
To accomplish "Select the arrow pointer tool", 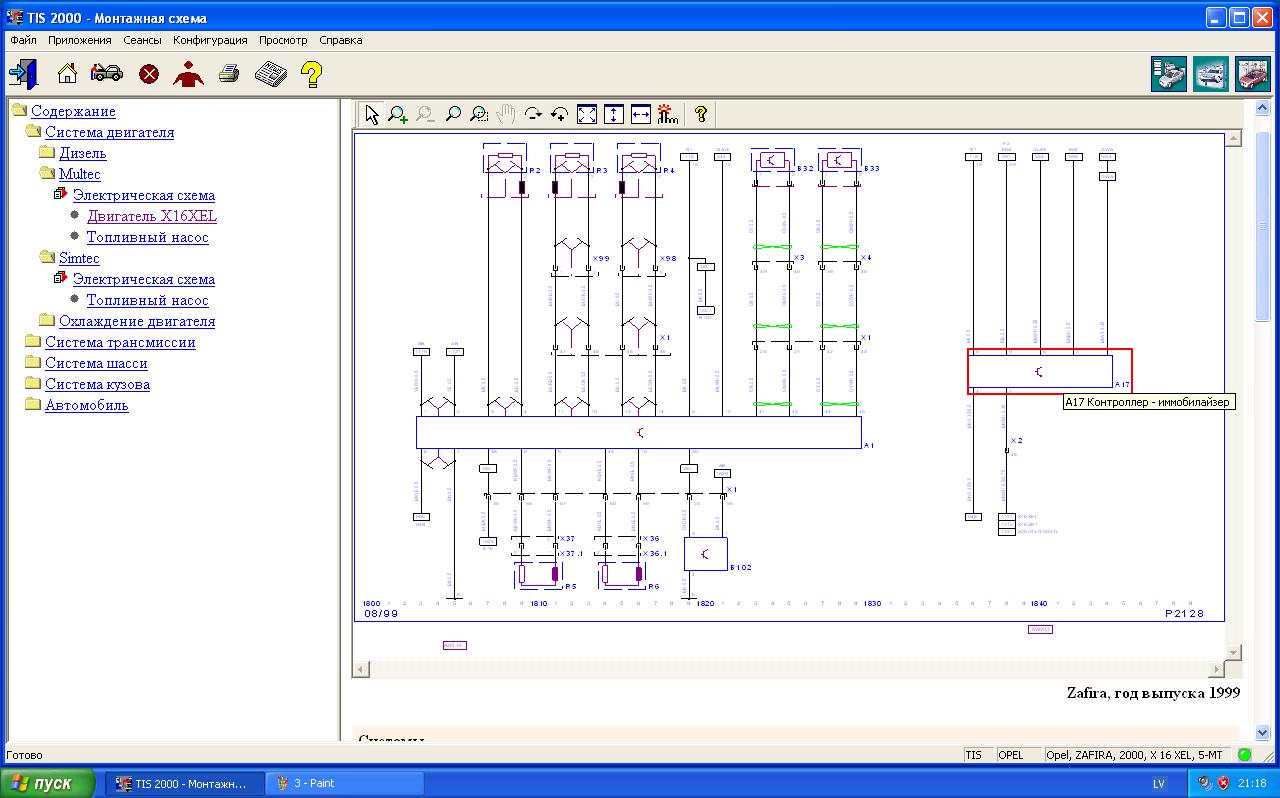I will (371, 115).
